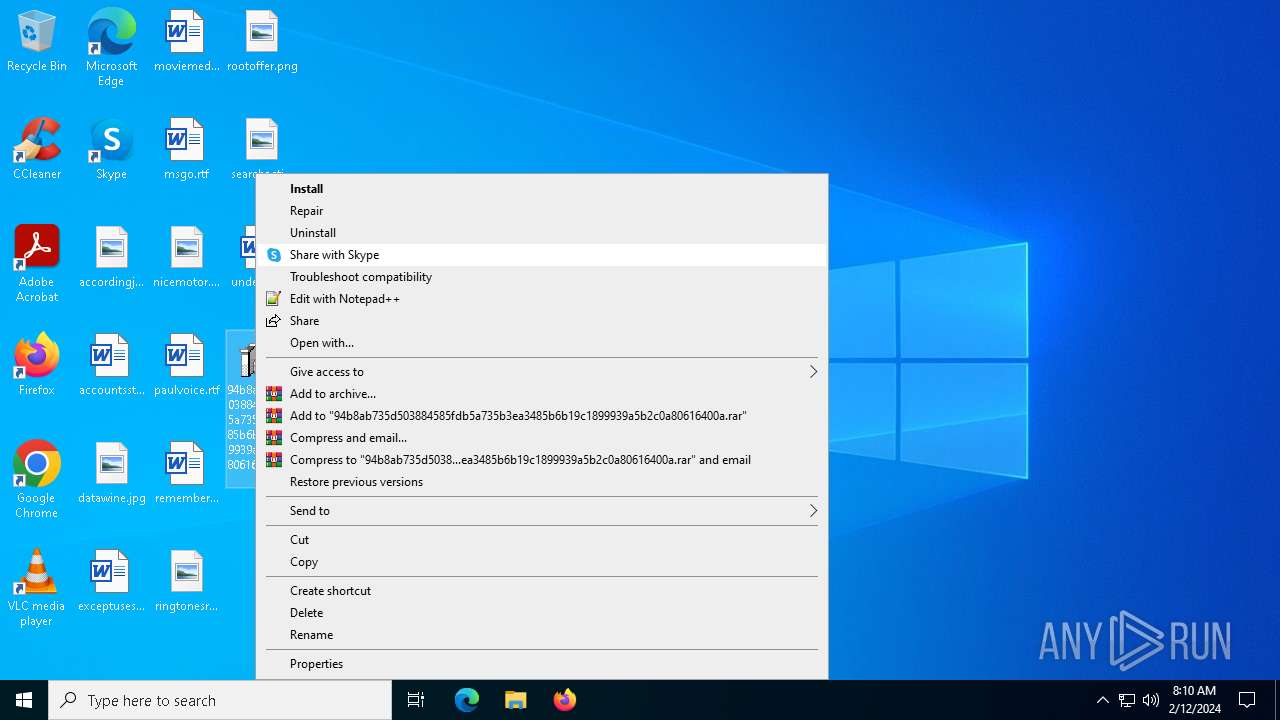Open the Windows Start menu
Image resolution: width=1280 pixels, height=720 pixels.
[24, 700]
